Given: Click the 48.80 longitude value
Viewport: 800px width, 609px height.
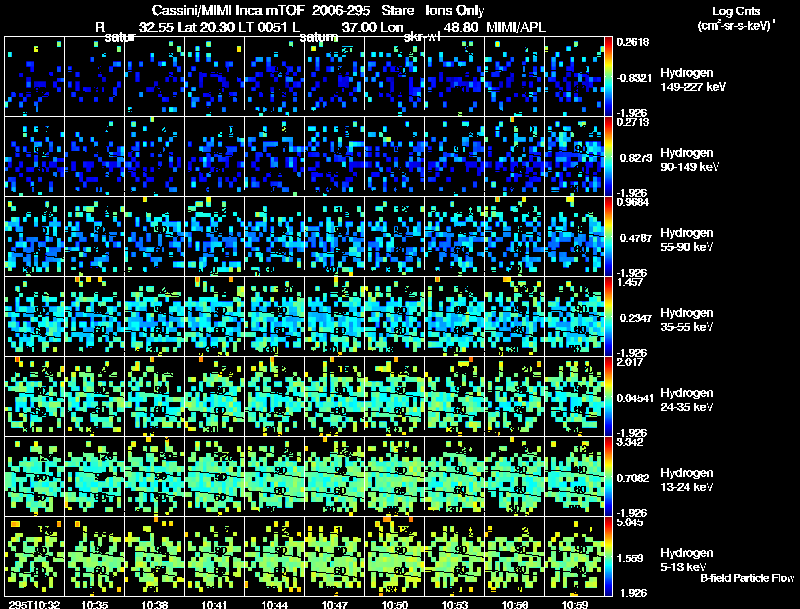Looking at the screenshot, I should [x=461, y=27].
